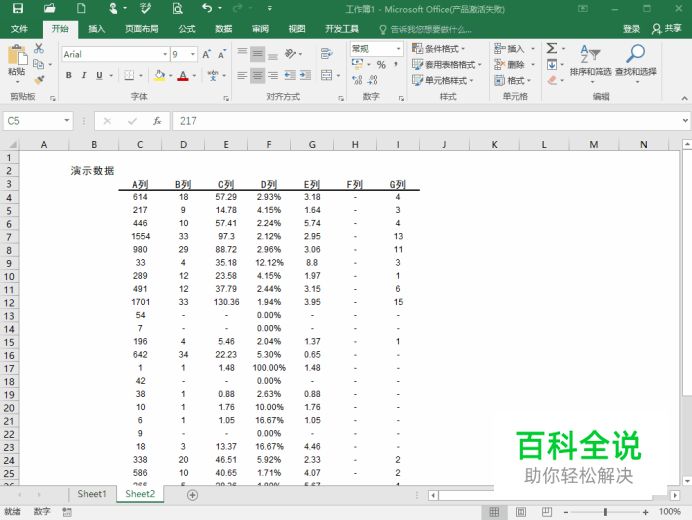Screen dimensions: 692x520
Task: Switch to 插入 ribbon tab
Action: [x=97, y=29]
